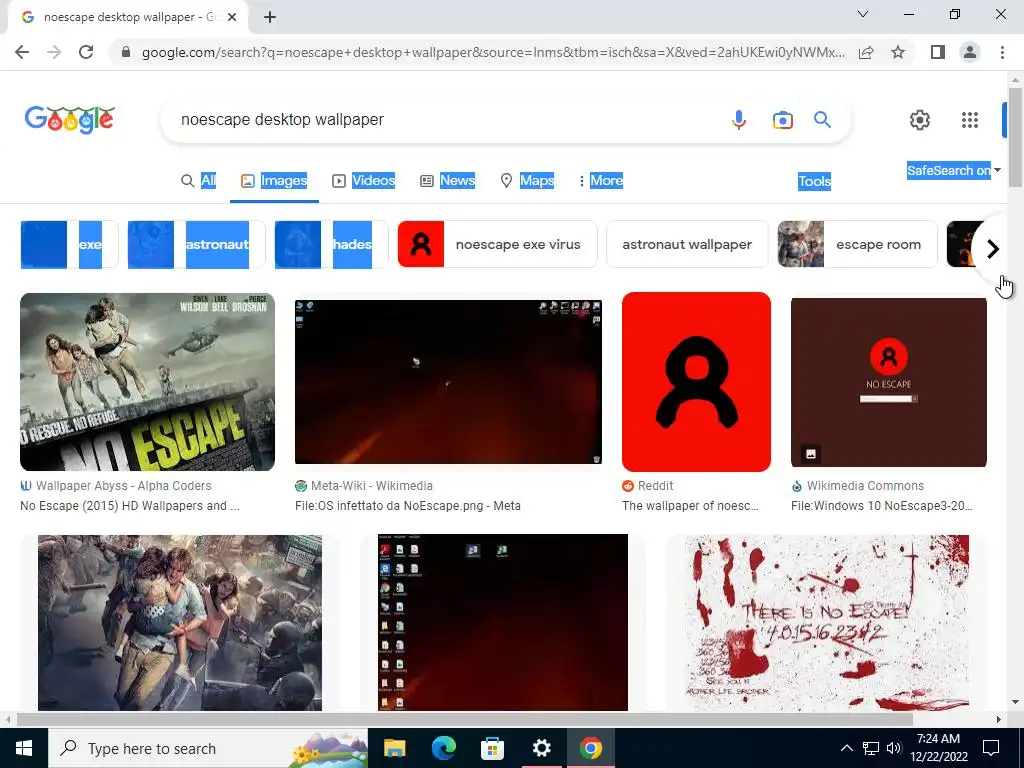Click the lock icon in address bar
The image size is (1024, 768).
coord(126,52)
